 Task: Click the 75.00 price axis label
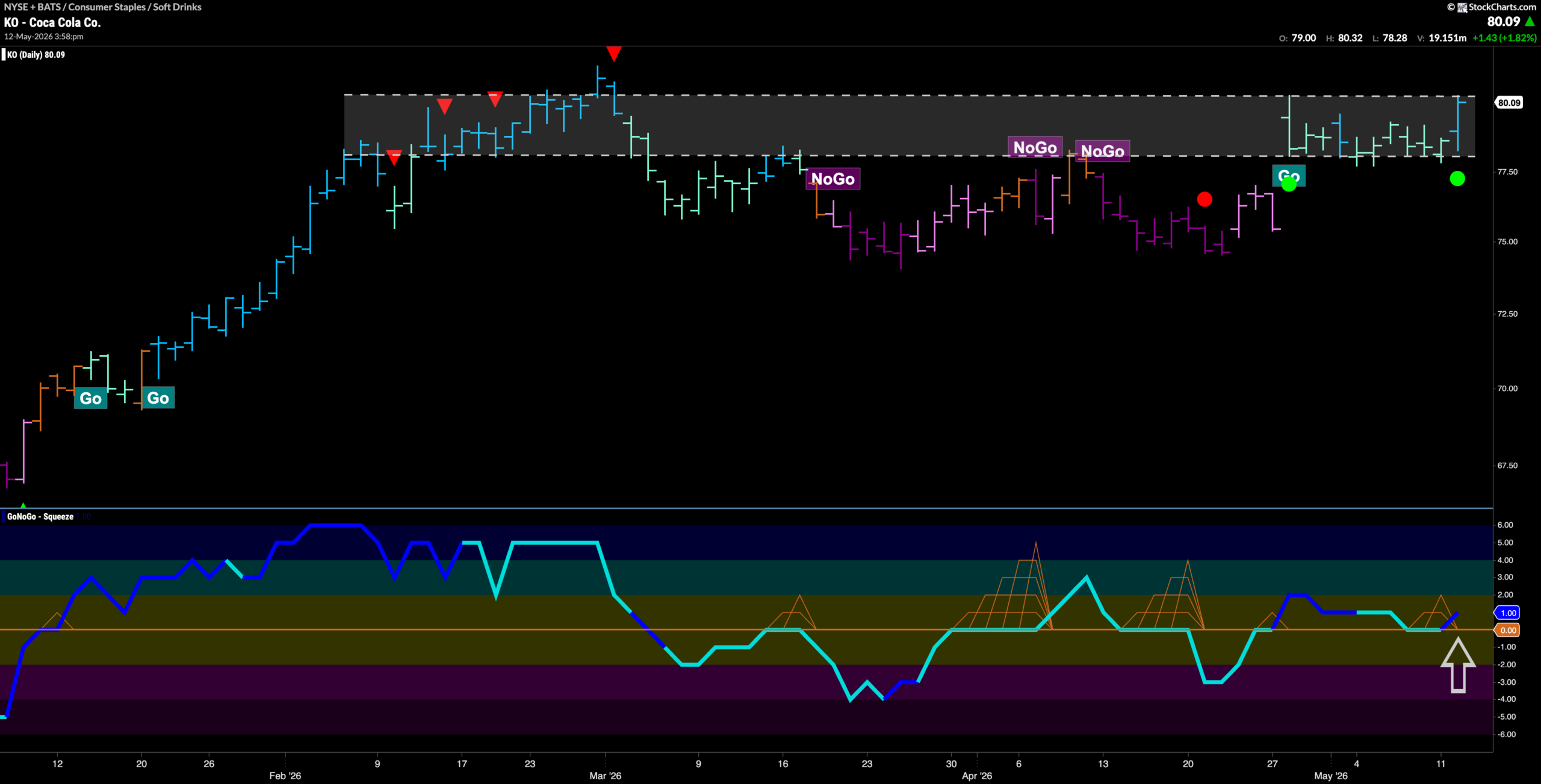point(1507,242)
